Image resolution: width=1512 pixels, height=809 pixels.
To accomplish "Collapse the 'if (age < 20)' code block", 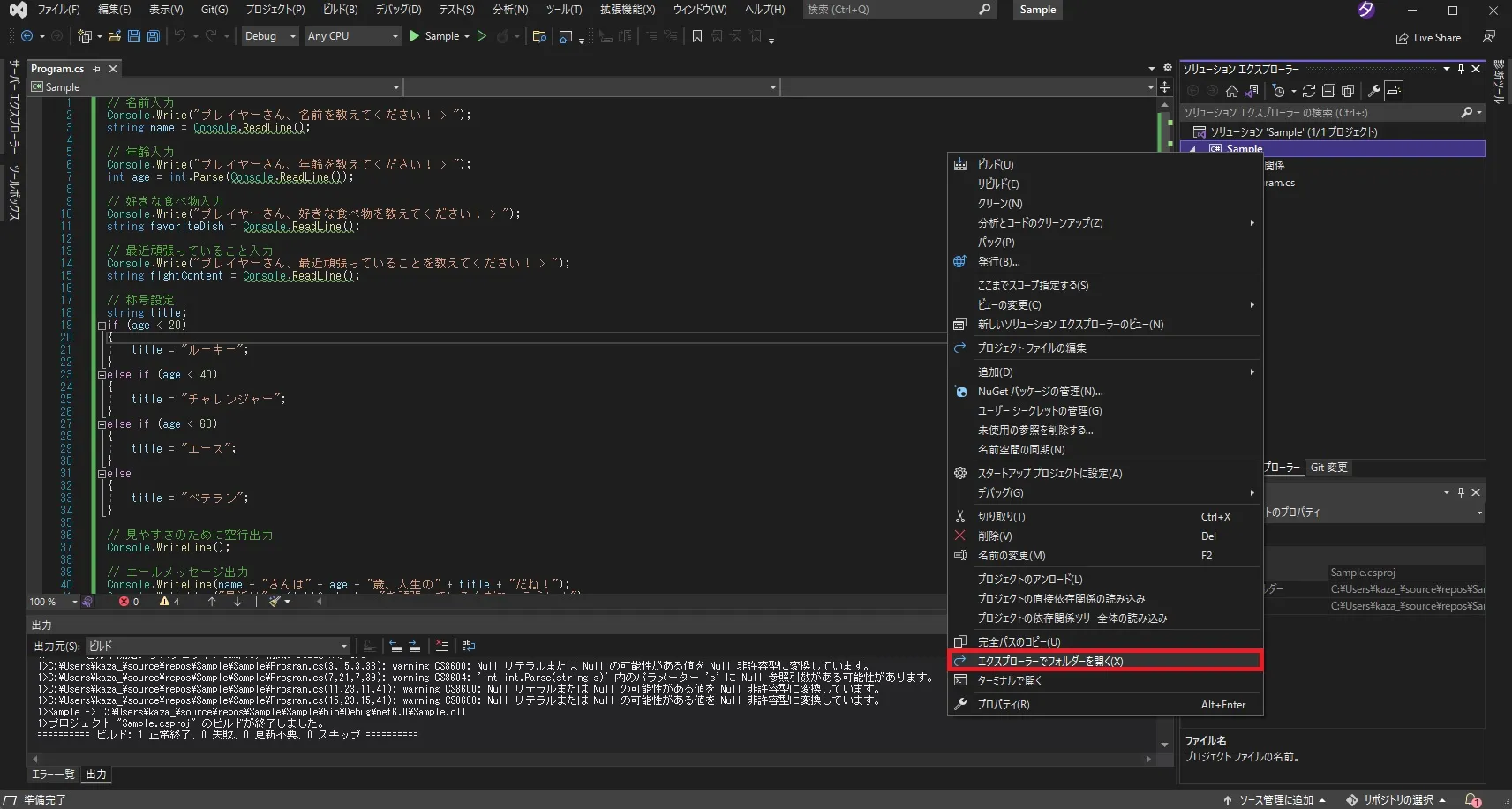I will pos(102,326).
